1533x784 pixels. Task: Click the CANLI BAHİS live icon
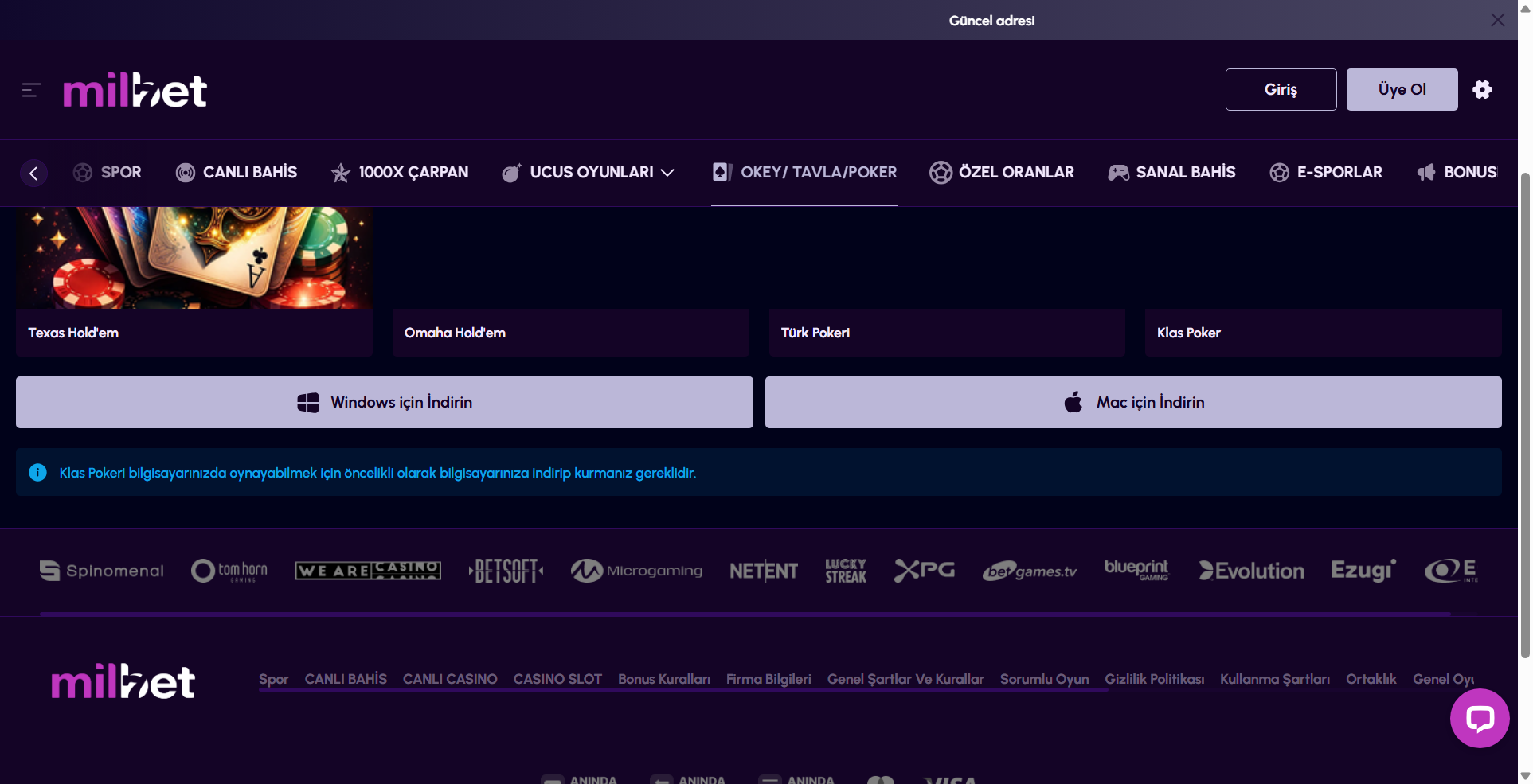tap(186, 173)
